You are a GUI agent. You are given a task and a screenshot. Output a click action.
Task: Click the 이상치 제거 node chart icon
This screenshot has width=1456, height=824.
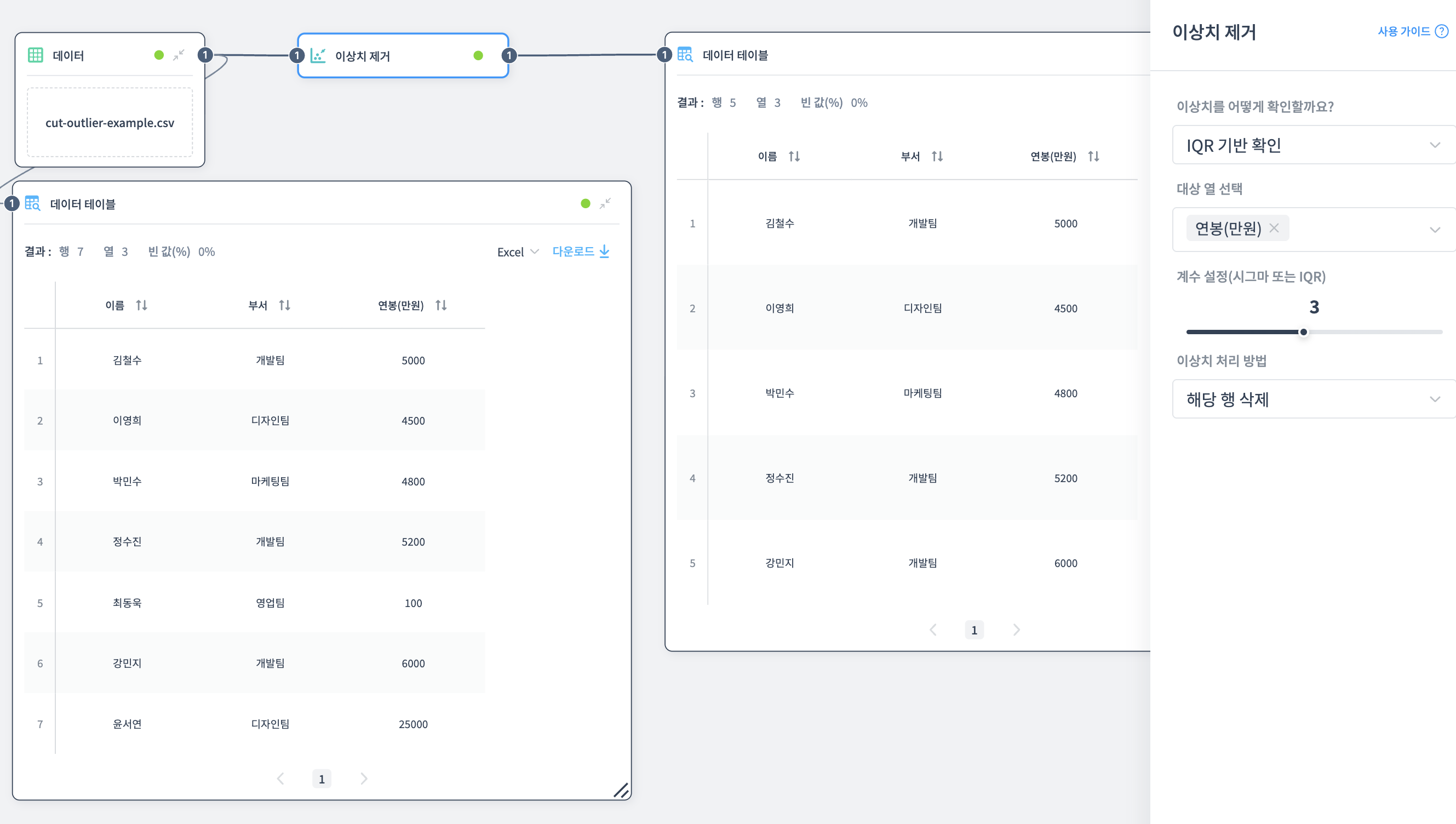click(x=318, y=55)
